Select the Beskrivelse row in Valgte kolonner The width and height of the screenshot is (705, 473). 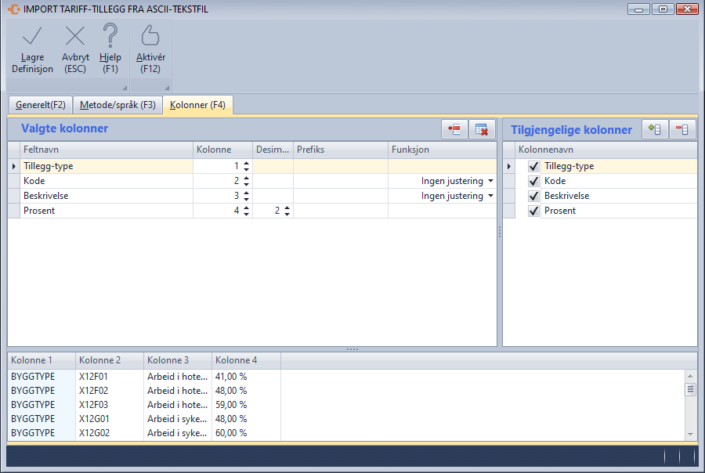tap(100, 196)
